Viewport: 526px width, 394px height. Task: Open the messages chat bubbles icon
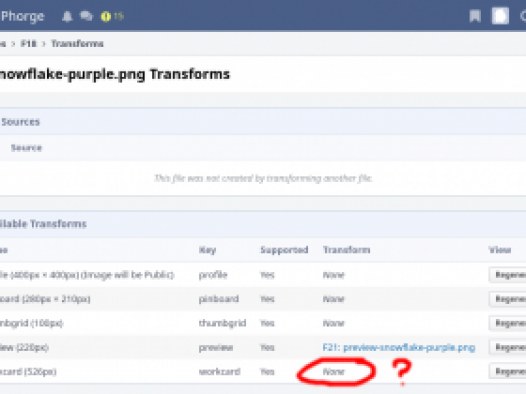86,16
